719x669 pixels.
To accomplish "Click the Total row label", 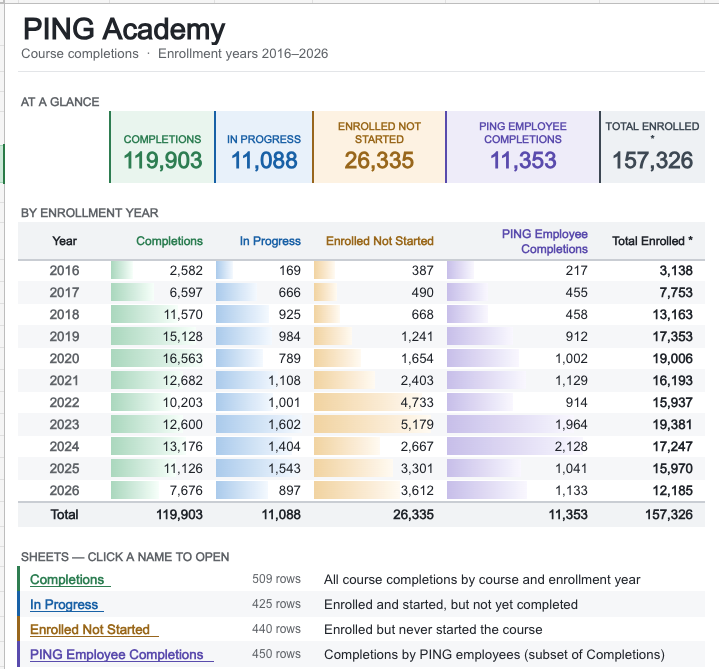I will (64, 514).
